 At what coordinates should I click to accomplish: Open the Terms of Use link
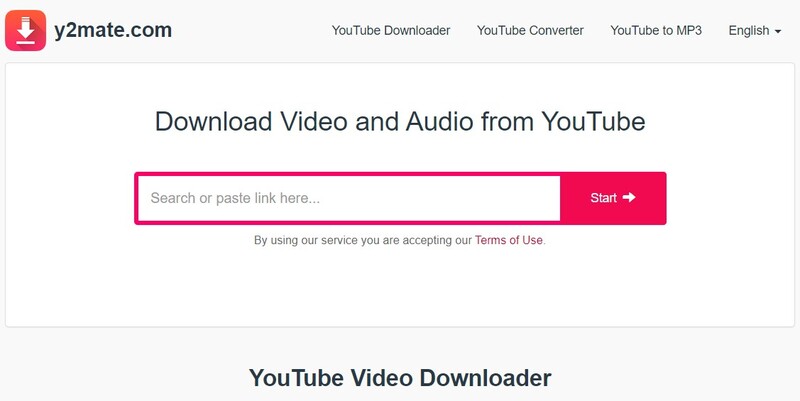[509, 240]
